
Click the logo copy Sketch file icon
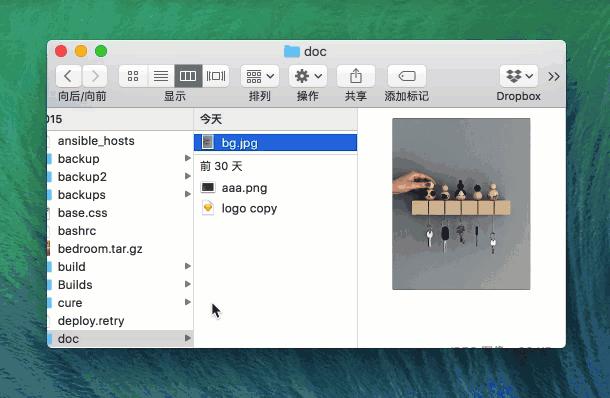coord(208,208)
